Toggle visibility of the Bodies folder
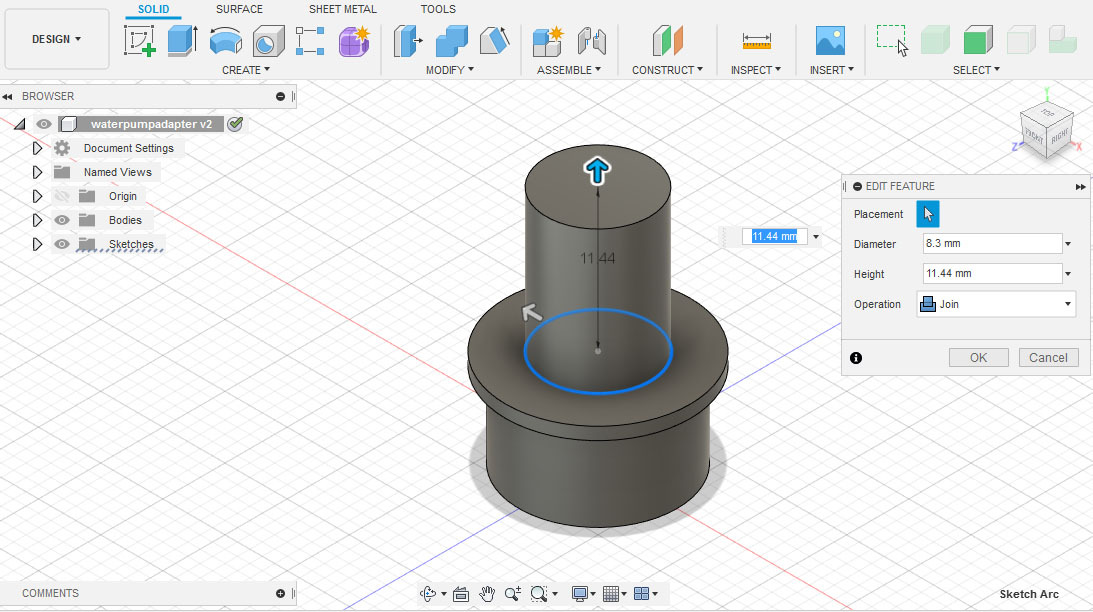The image size is (1093, 612). [62, 219]
